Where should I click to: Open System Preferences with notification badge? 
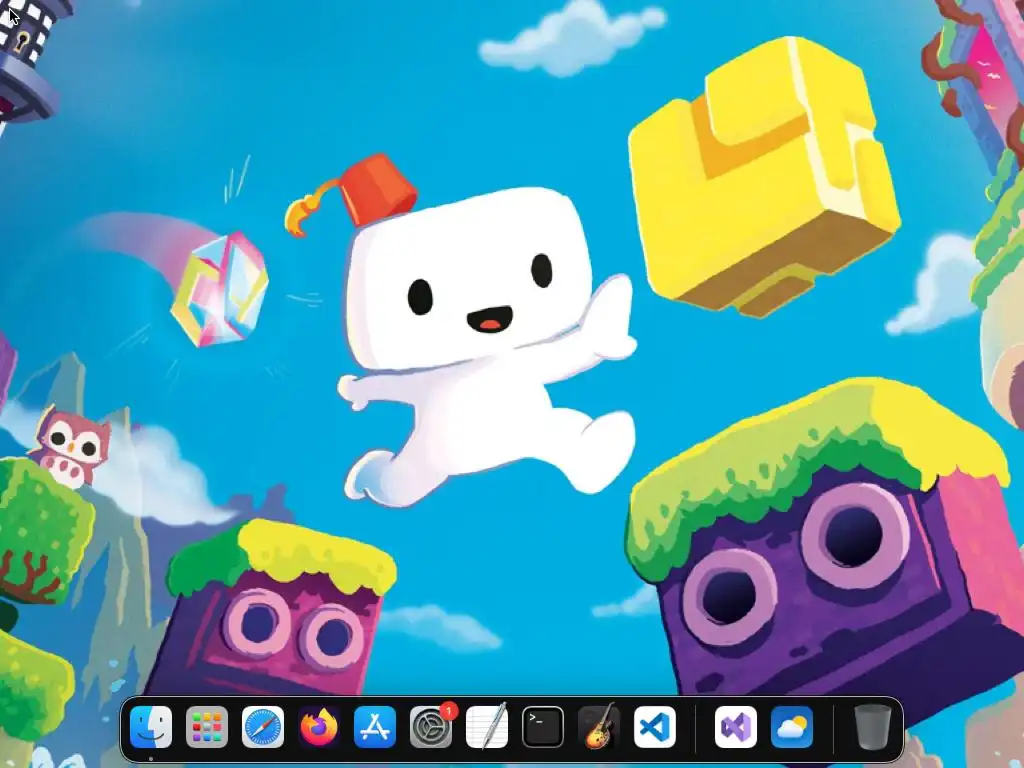pos(431,727)
